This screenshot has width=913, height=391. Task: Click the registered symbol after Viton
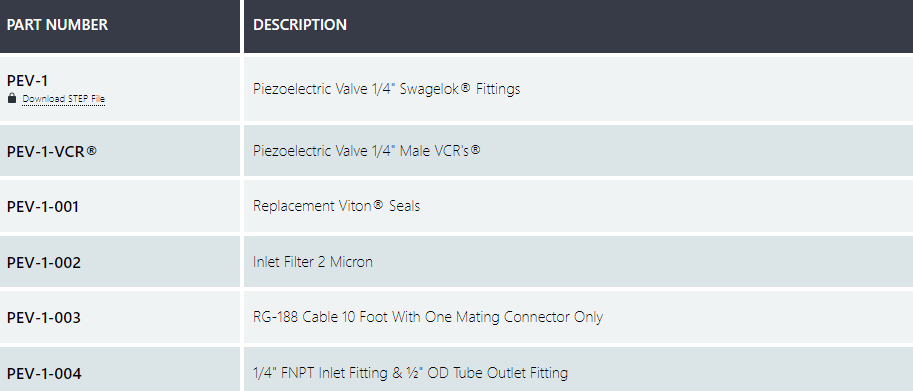pyautogui.click(x=378, y=205)
